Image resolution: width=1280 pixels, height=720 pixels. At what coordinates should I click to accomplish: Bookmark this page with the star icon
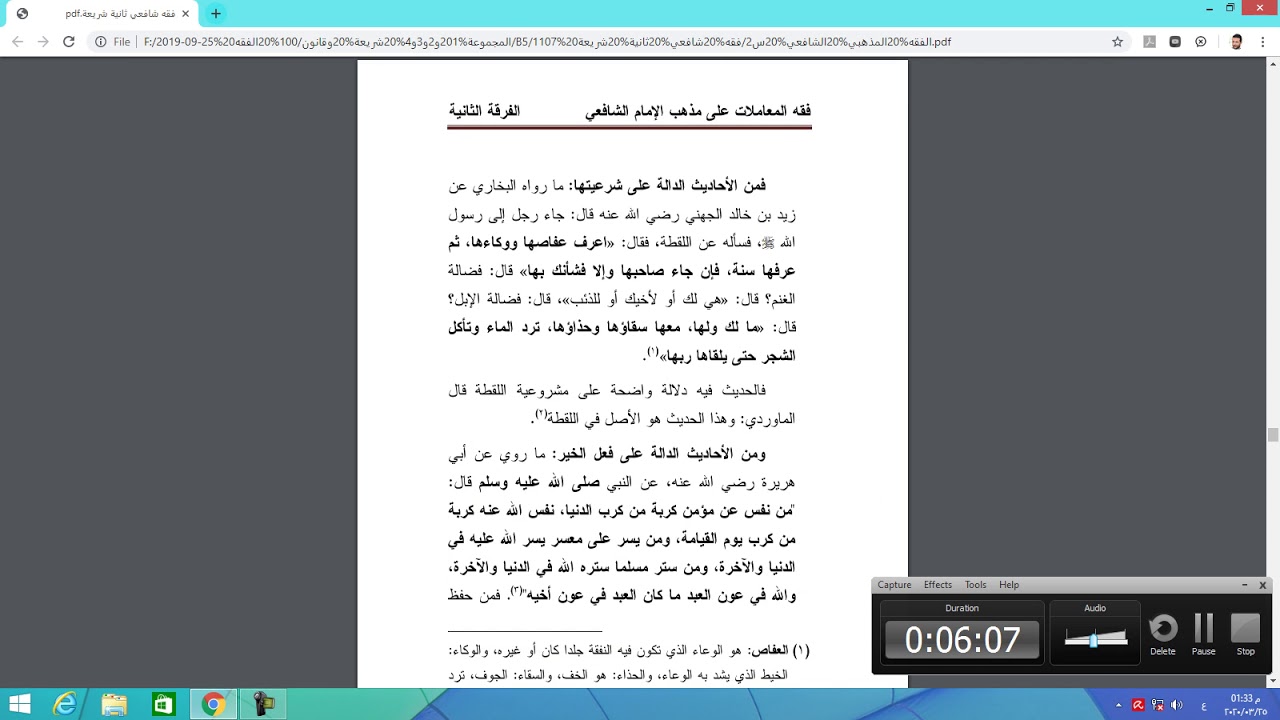click(x=1118, y=42)
